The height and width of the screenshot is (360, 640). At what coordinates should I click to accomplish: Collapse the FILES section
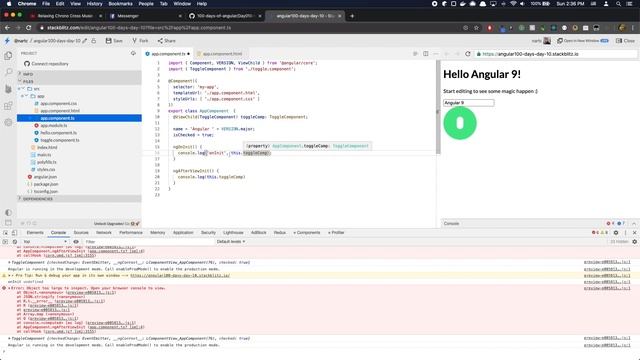pyautogui.click(x=79, y=81)
